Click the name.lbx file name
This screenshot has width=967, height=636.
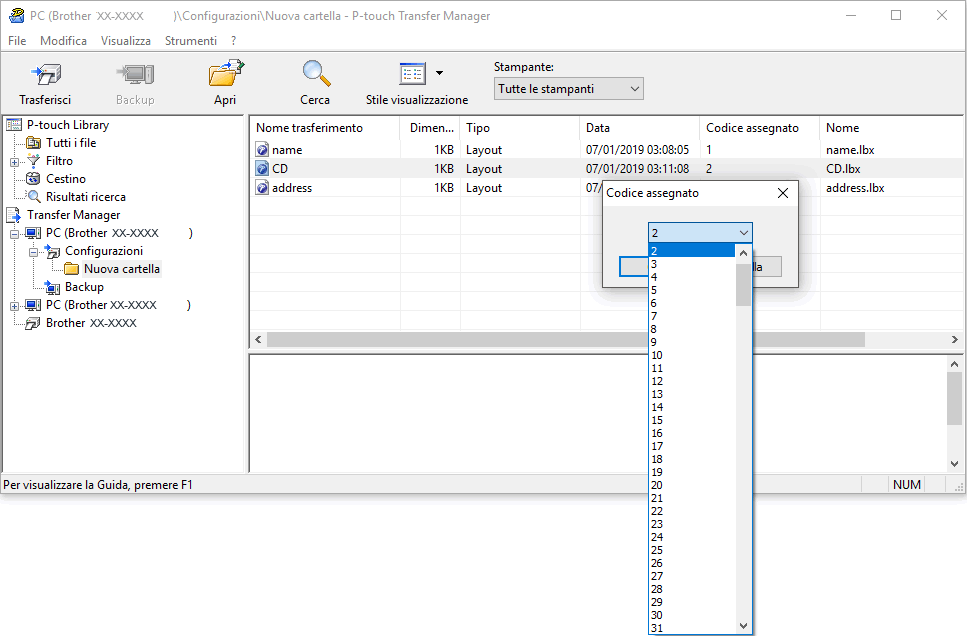(850, 150)
